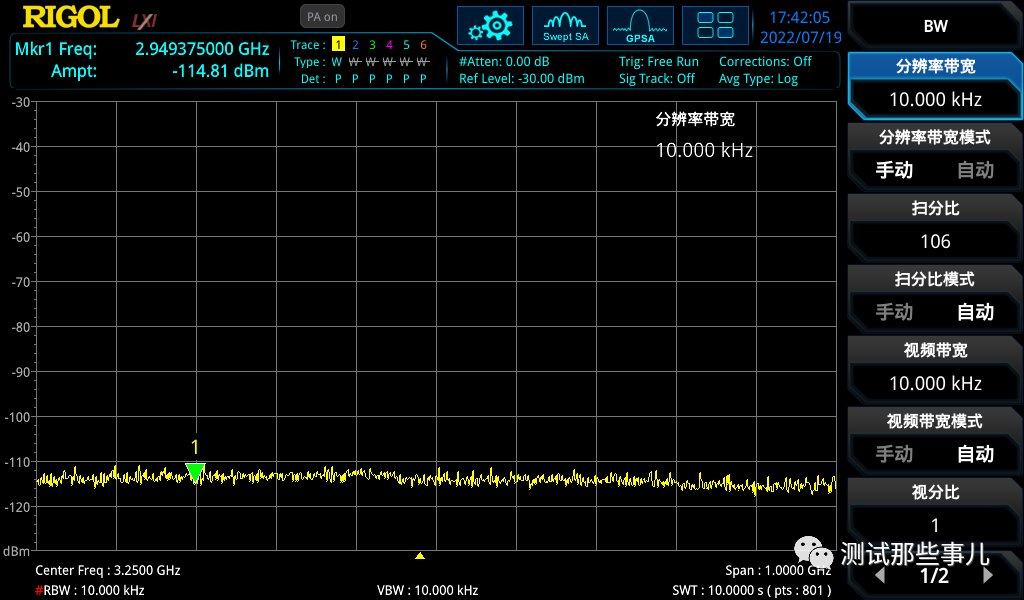Viewport: 1024px width, 600px height.
Task: Open the window layout grid icon
Action: (x=715, y=25)
